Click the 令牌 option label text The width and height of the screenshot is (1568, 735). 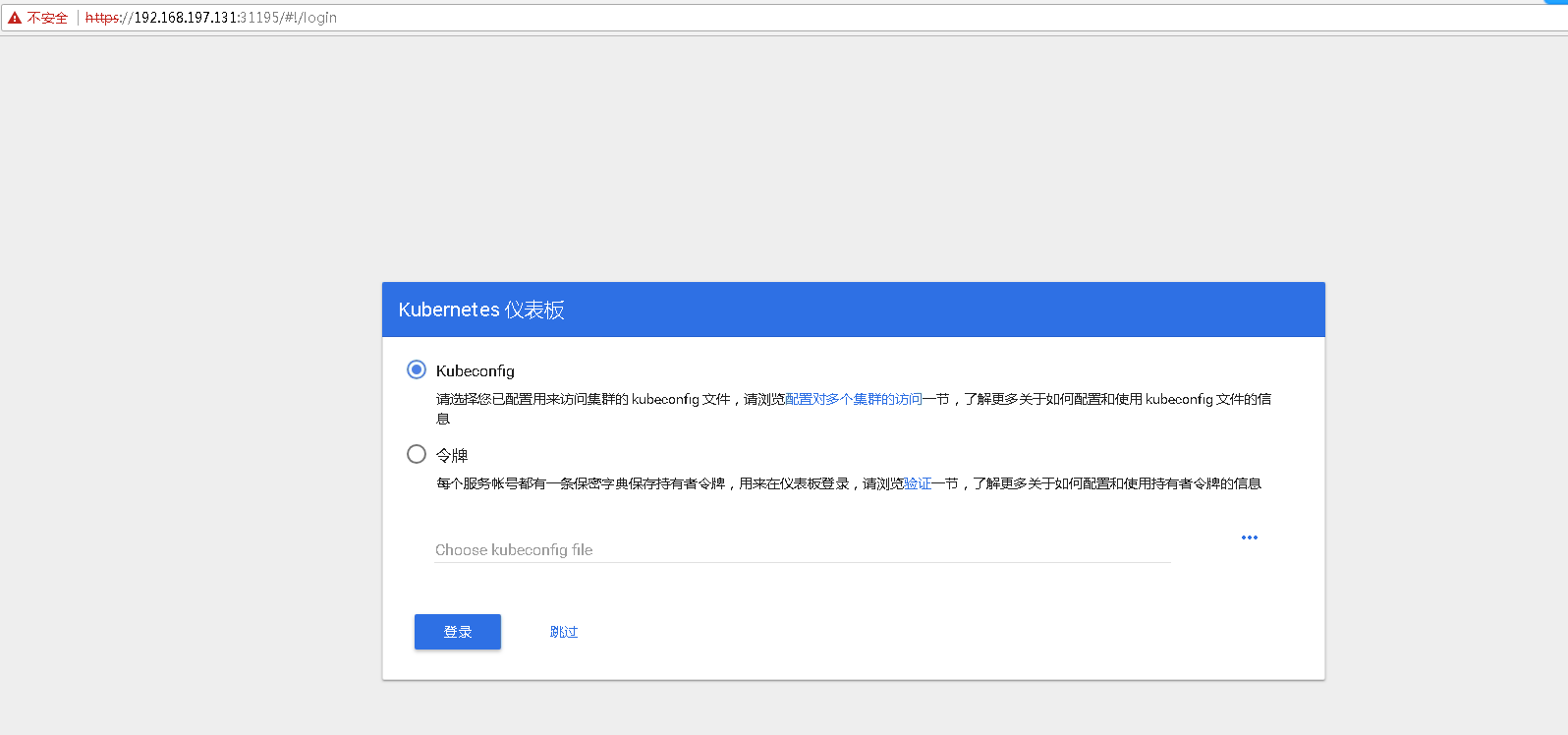[452, 455]
